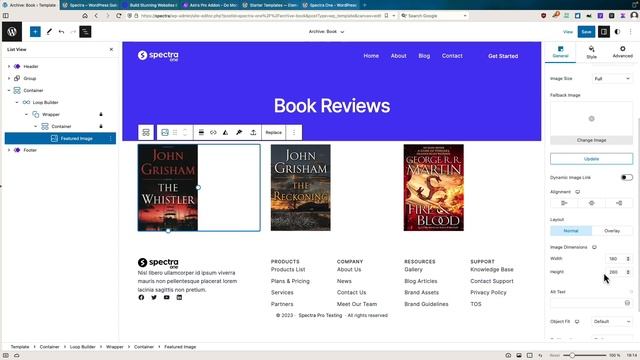Screen dimensions: 640x360
Task: Insert a link via block toolbar
Action: coord(213,132)
